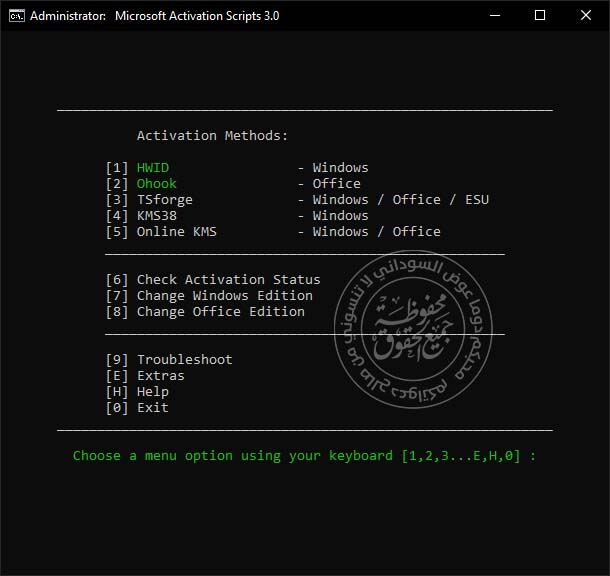Select the green HWID option

[153, 168]
